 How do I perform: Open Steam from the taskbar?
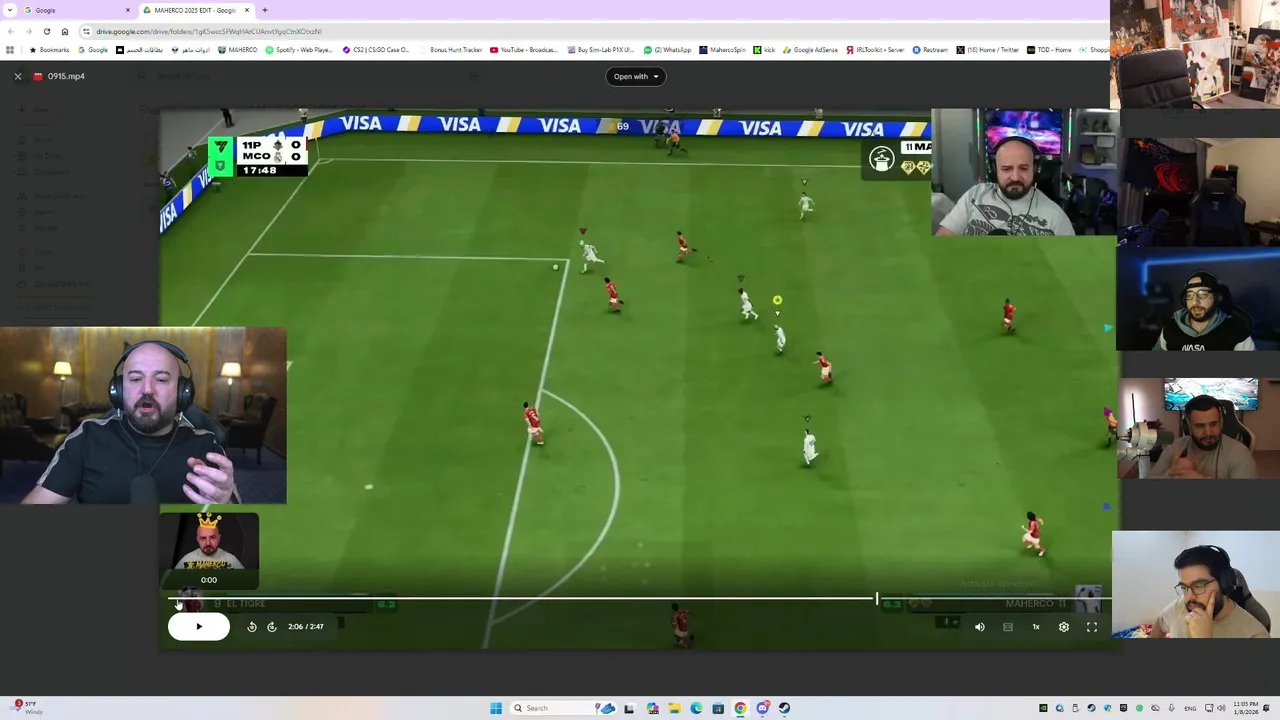point(784,708)
